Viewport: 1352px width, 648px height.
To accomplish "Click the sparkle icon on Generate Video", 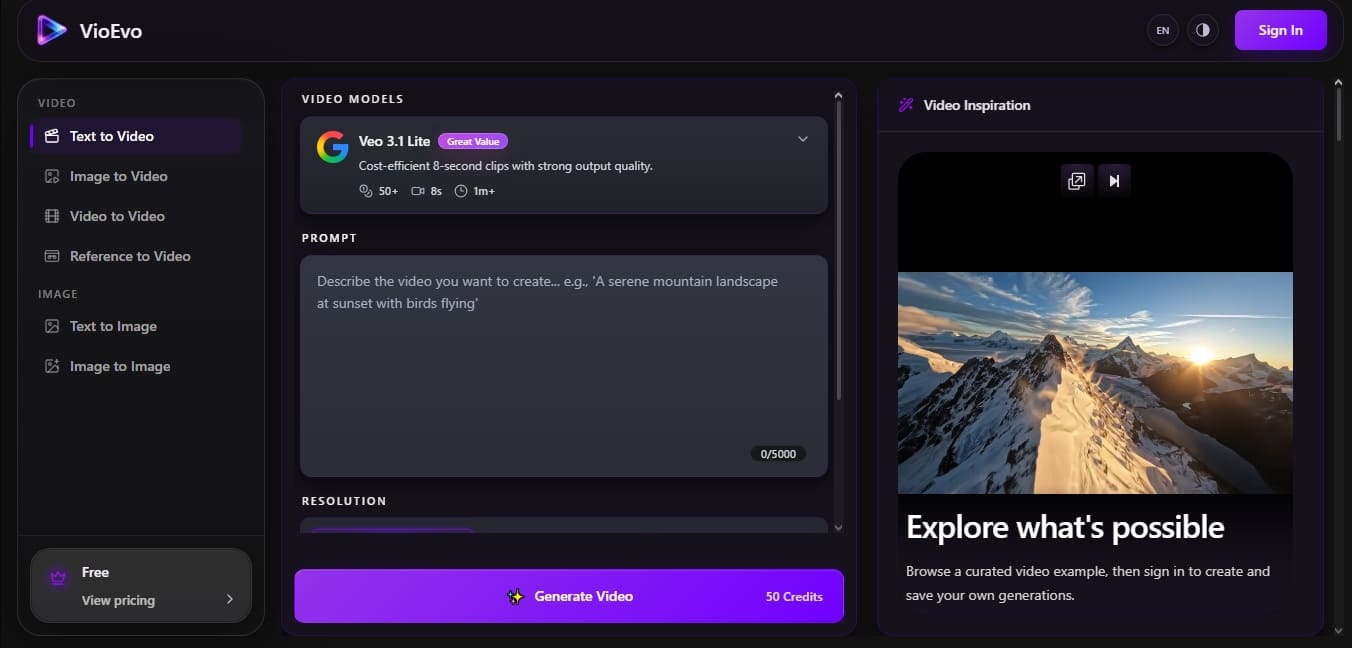I will tap(515, 596).
